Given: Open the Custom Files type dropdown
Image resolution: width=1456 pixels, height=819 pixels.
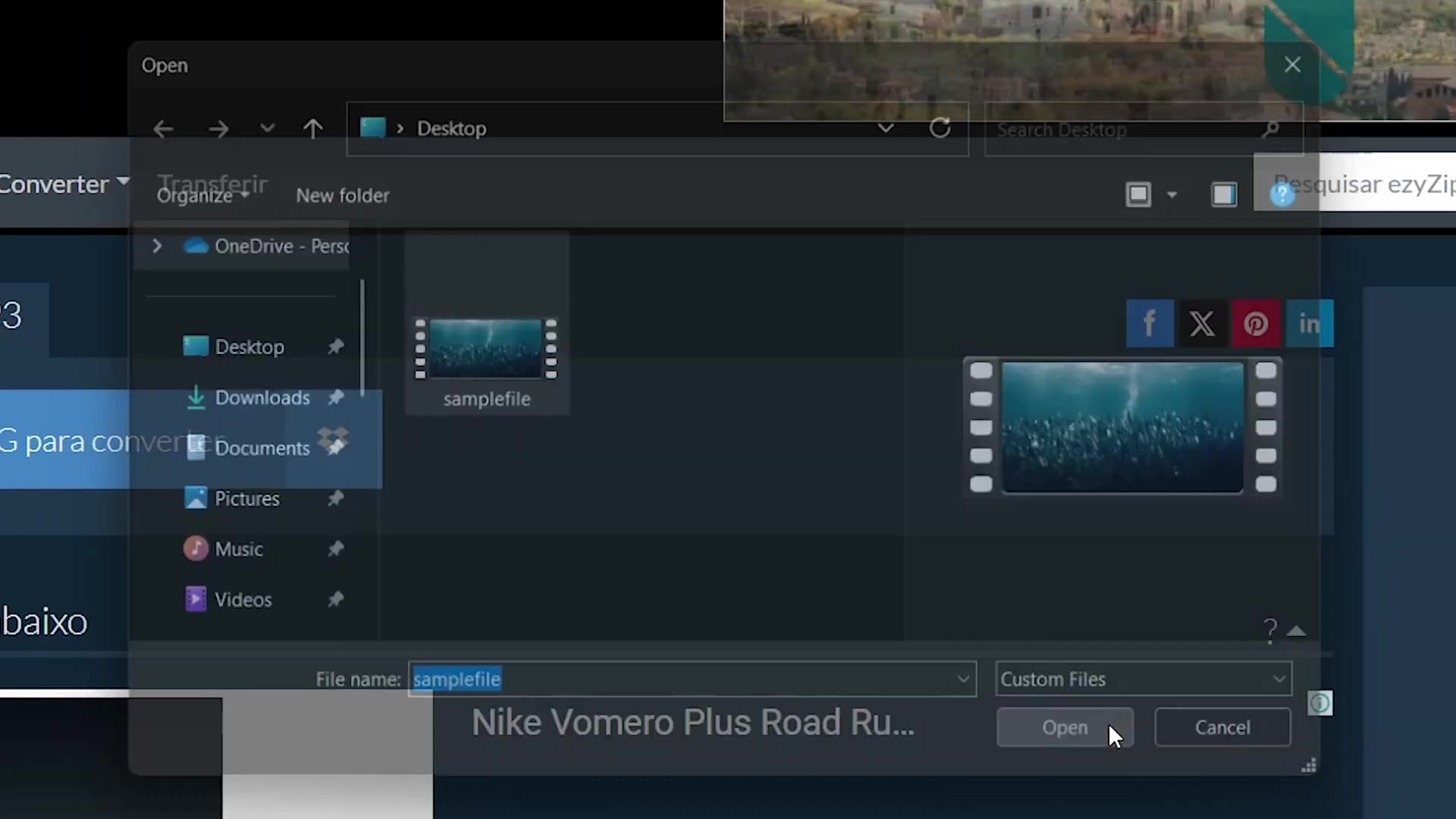Looking at the screenshot, I should click(1144, 679).
